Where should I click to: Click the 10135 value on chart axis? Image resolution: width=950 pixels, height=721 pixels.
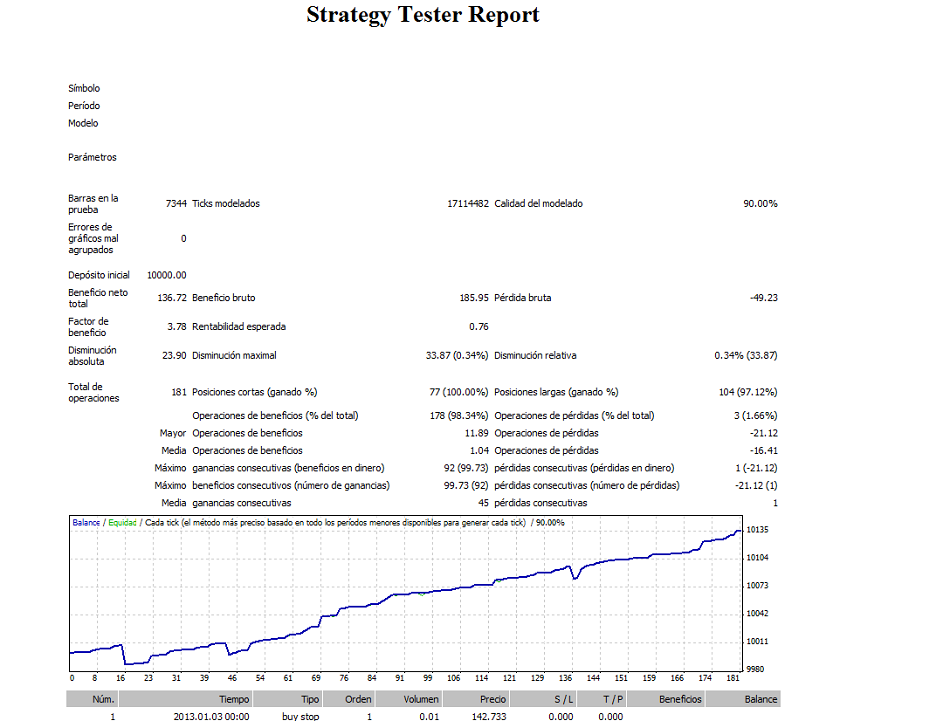757,529
